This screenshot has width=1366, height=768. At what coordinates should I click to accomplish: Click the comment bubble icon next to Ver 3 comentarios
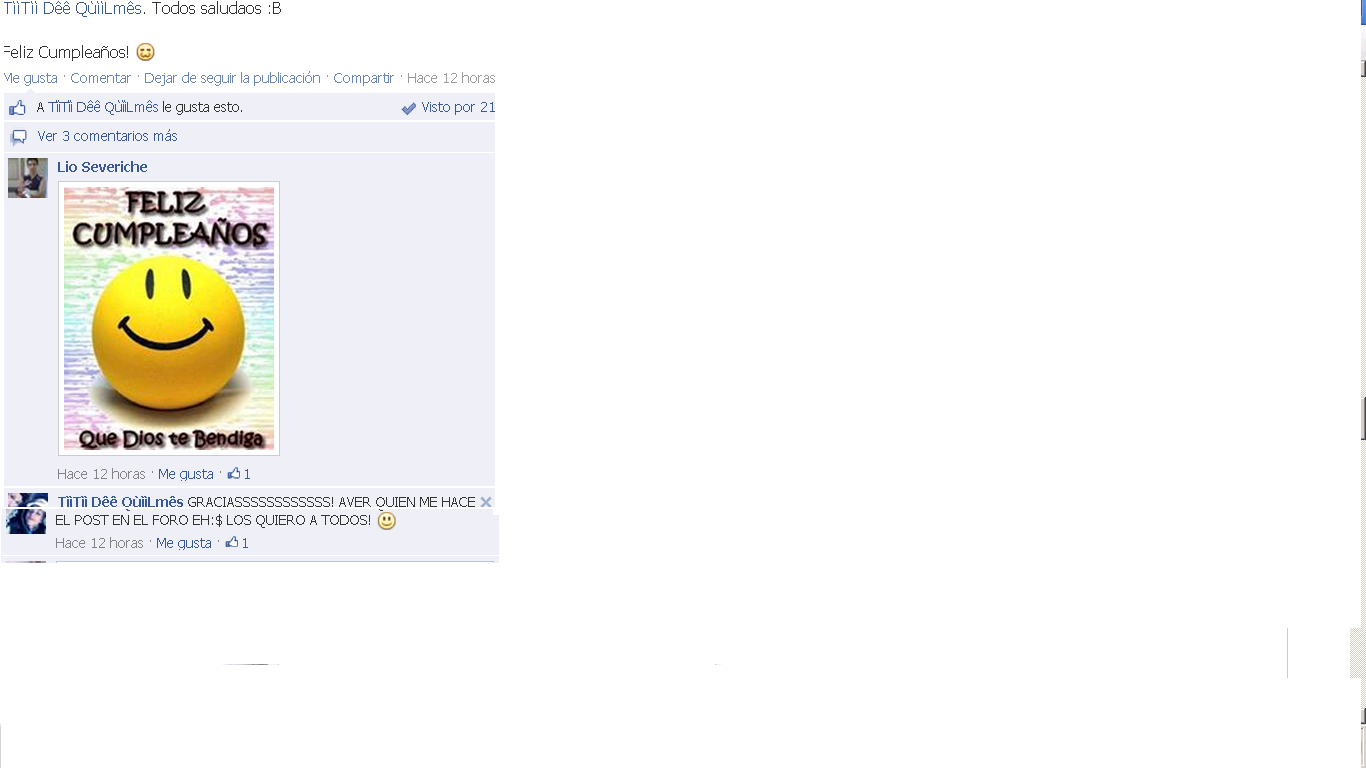pos(18,137)
